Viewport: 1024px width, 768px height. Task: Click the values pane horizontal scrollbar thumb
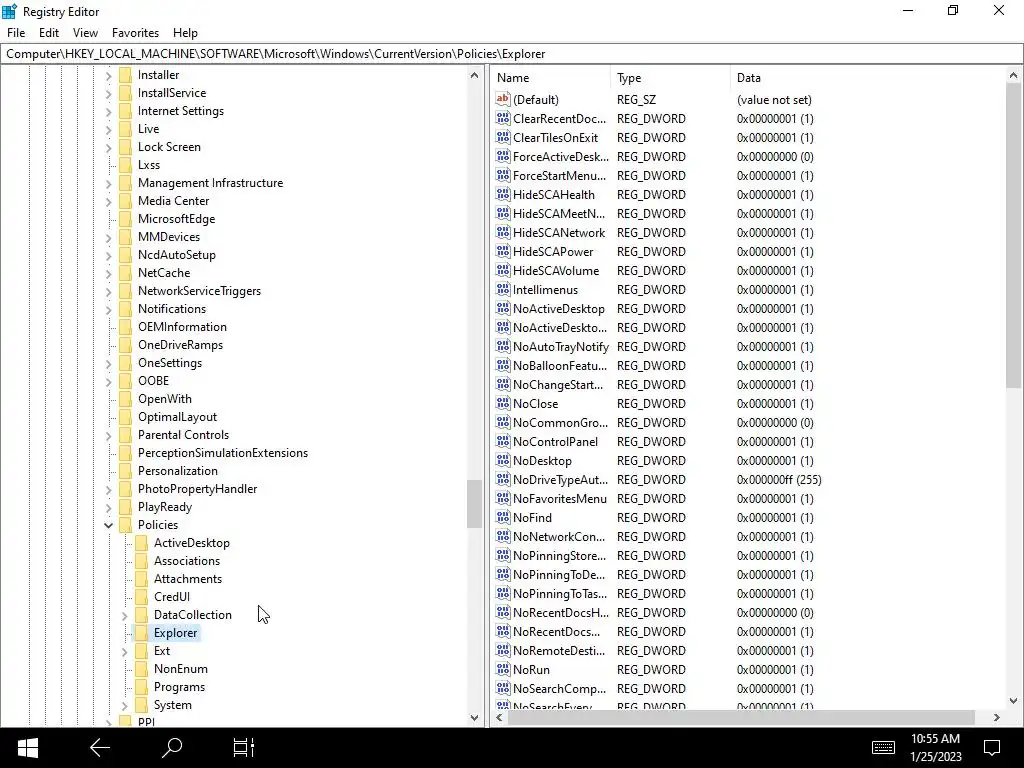[741, 717]
